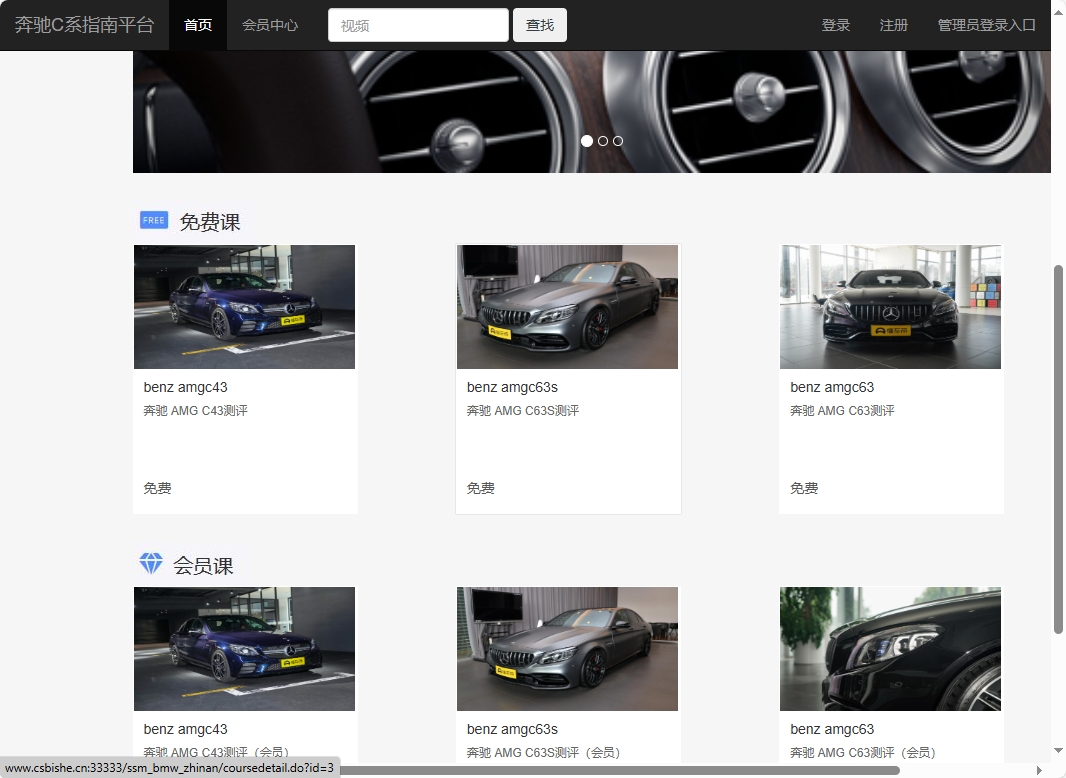Click the diamond icon beside 会员课
1066x778 pixels.
[x=151, y=563]
